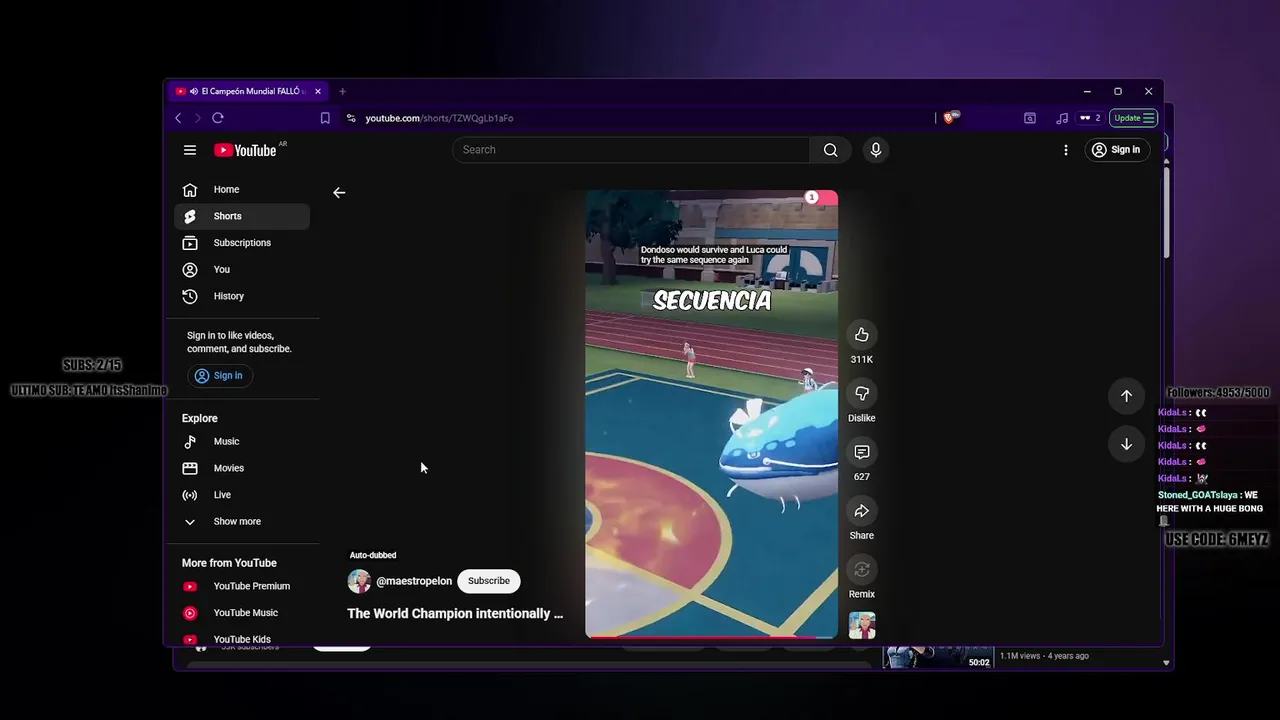
Task: Go back with the Shorts back arrow
Action: click(339, 192)
